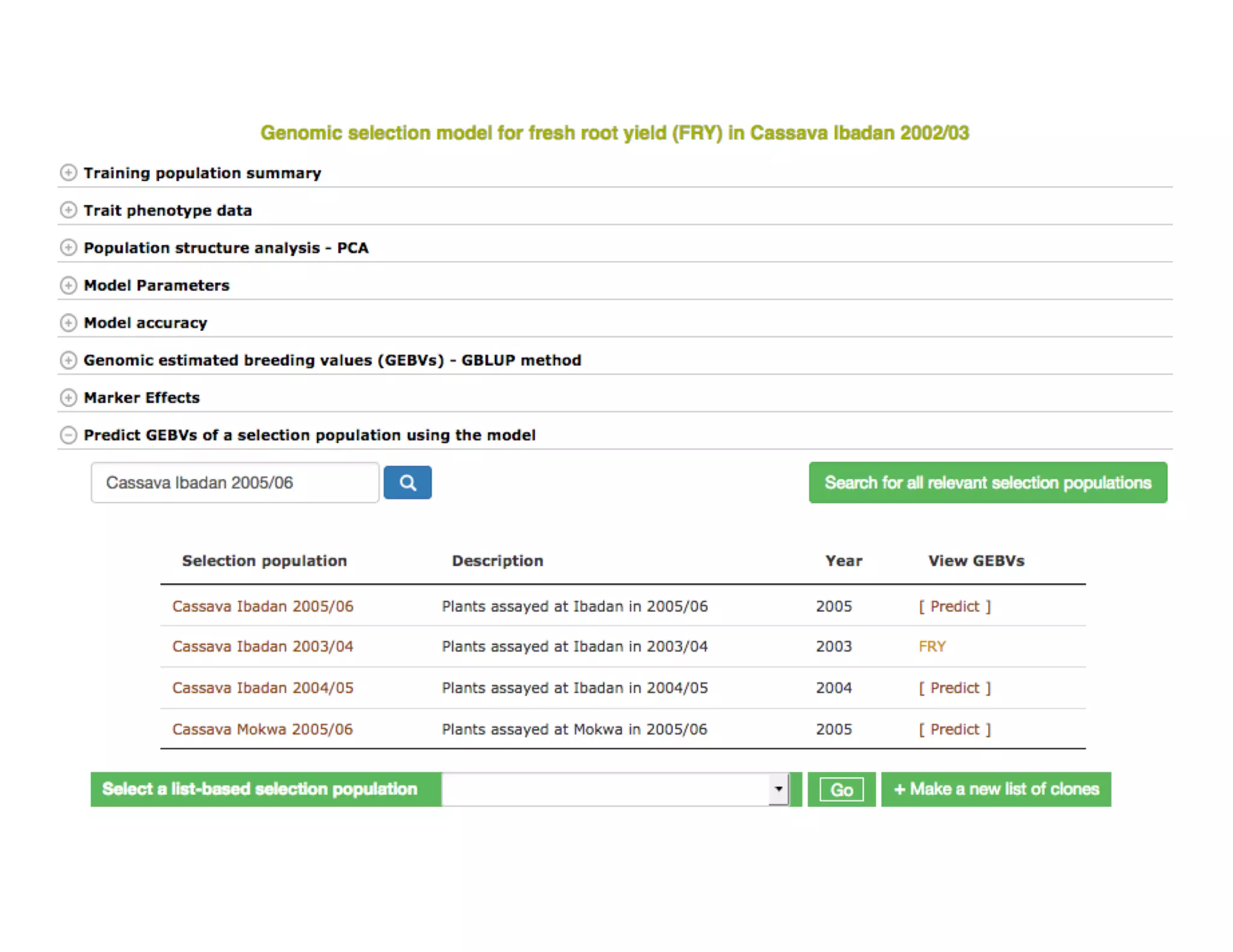The height and width of the screenshot is (952, 1233).
Task: Click plus icon beside Marker Effects
Action: point(69,397)
